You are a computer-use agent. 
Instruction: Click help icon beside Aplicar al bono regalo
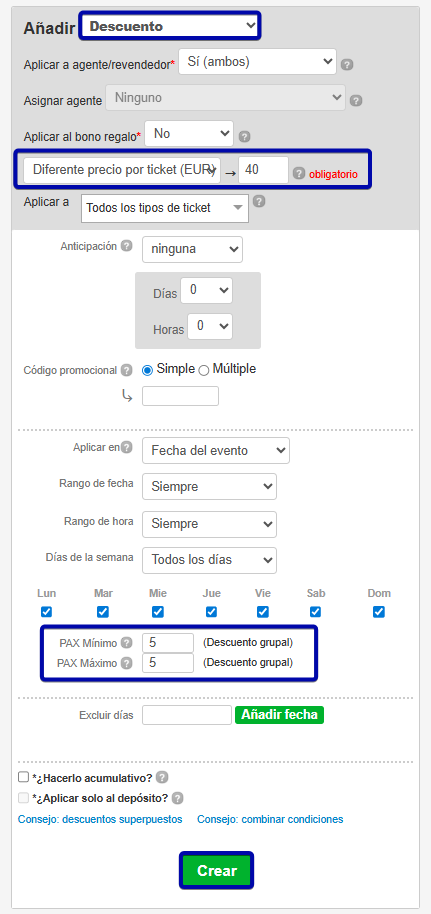point(244,136)
